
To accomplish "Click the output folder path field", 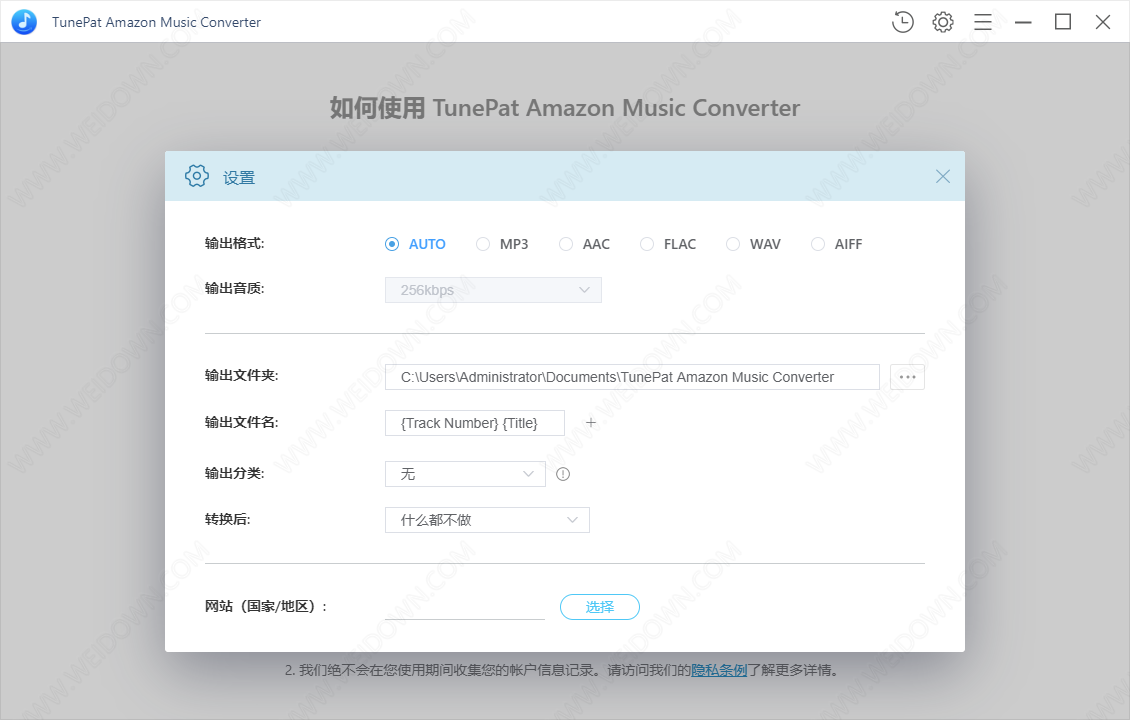I will point(632,377).
